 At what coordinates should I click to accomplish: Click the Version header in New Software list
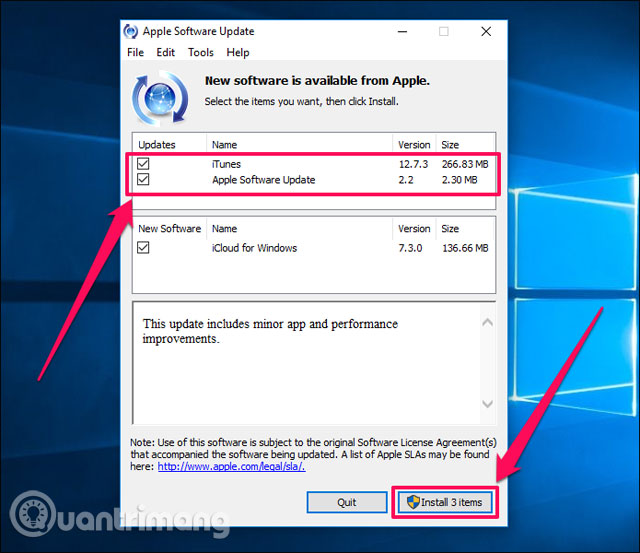click(414, 229)
